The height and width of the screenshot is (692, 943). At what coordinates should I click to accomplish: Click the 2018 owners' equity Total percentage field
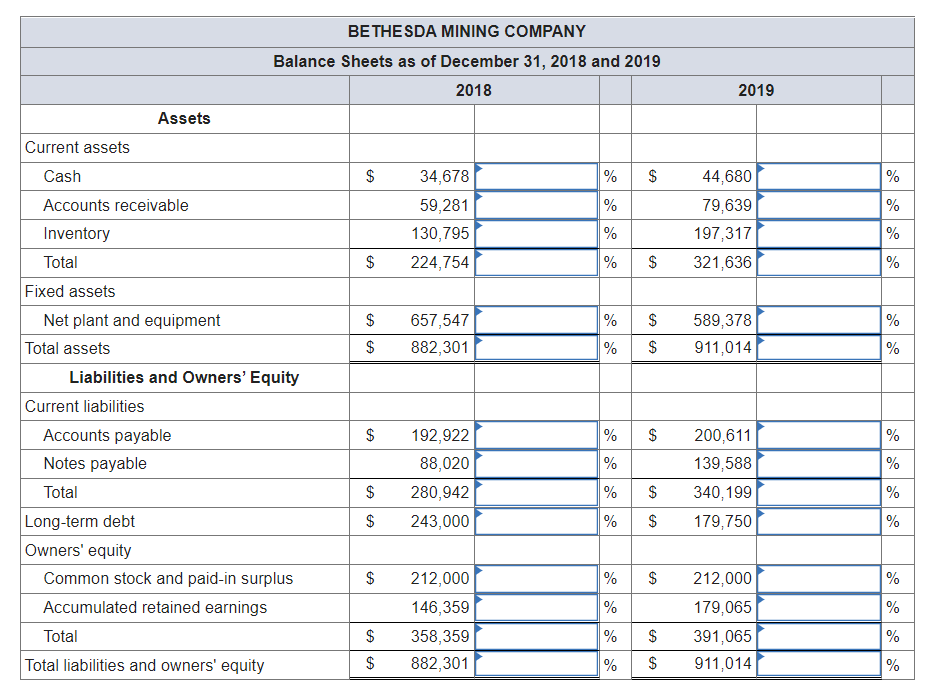coord(536,636)
